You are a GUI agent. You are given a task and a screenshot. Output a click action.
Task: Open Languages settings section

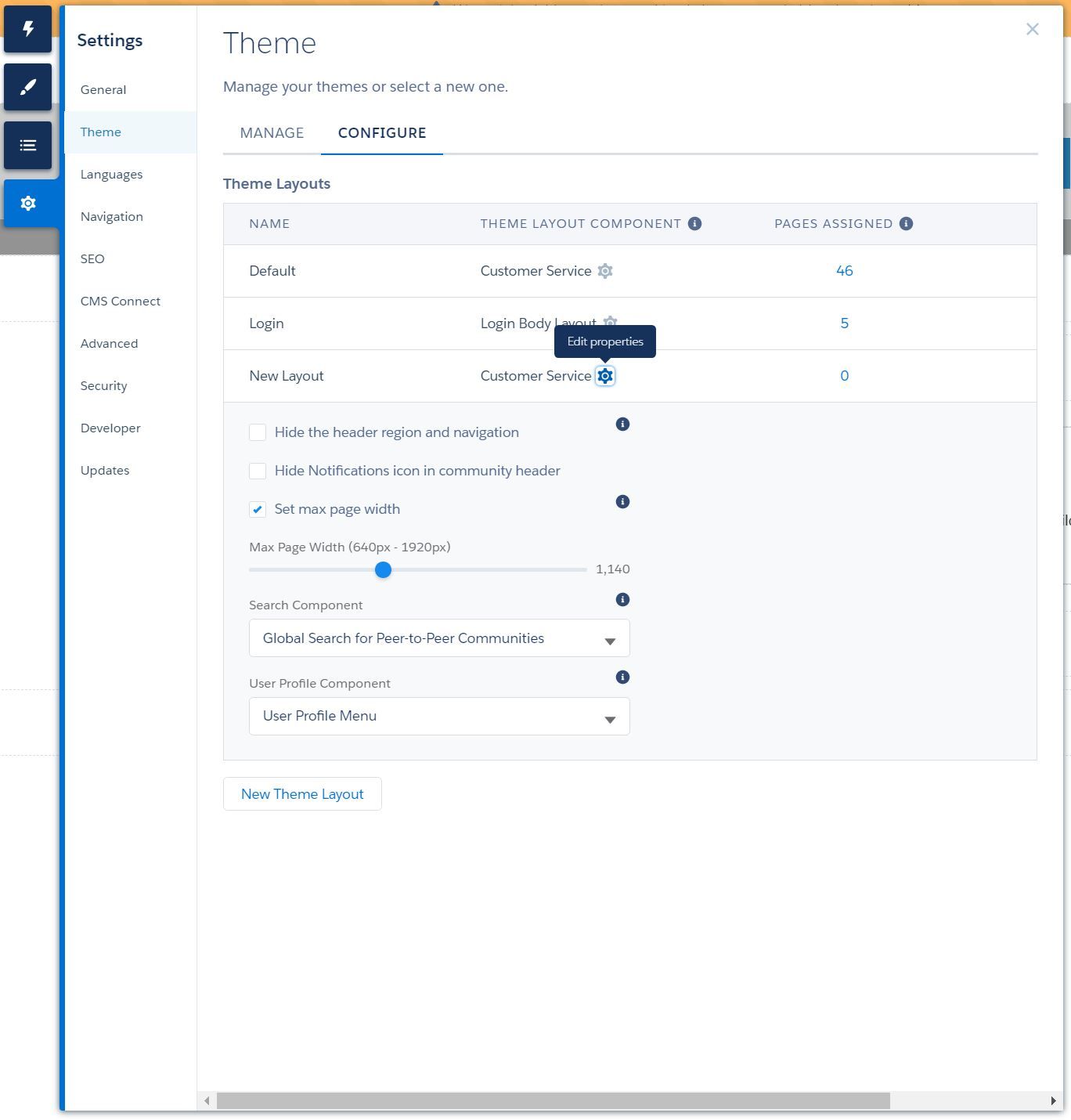[111, 175]
